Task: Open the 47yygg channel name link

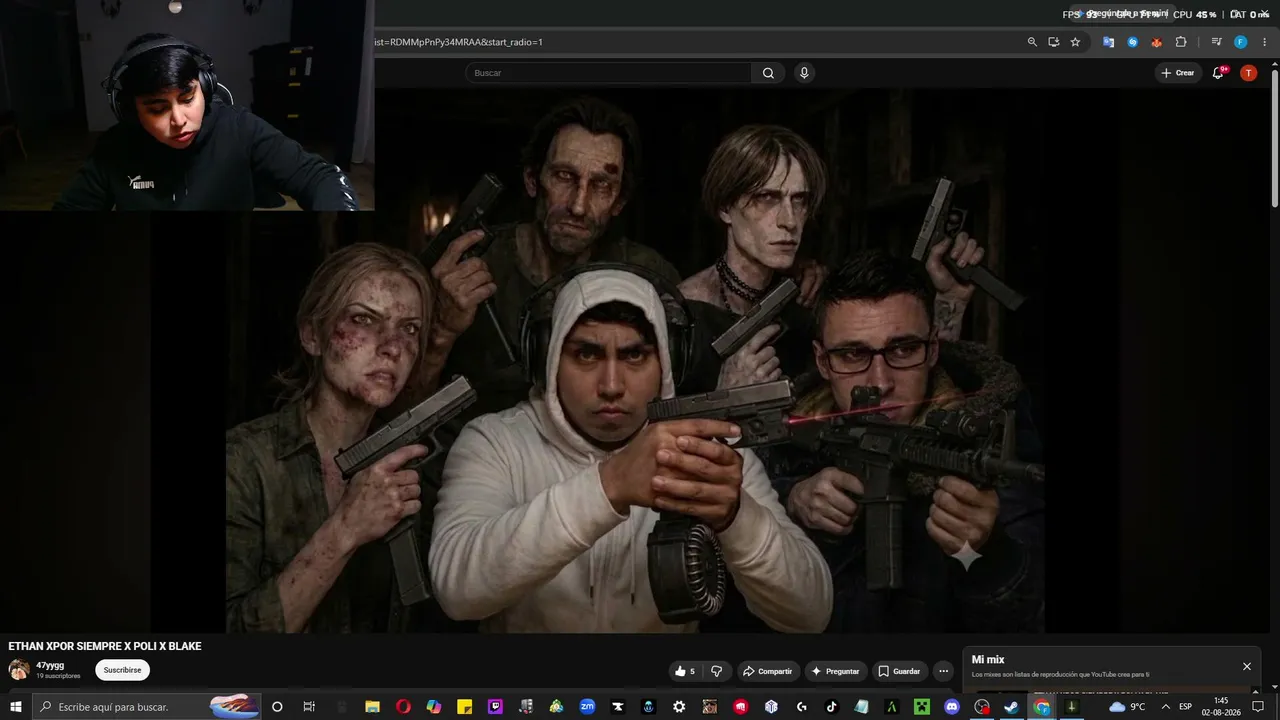Action: pos(50,665)
